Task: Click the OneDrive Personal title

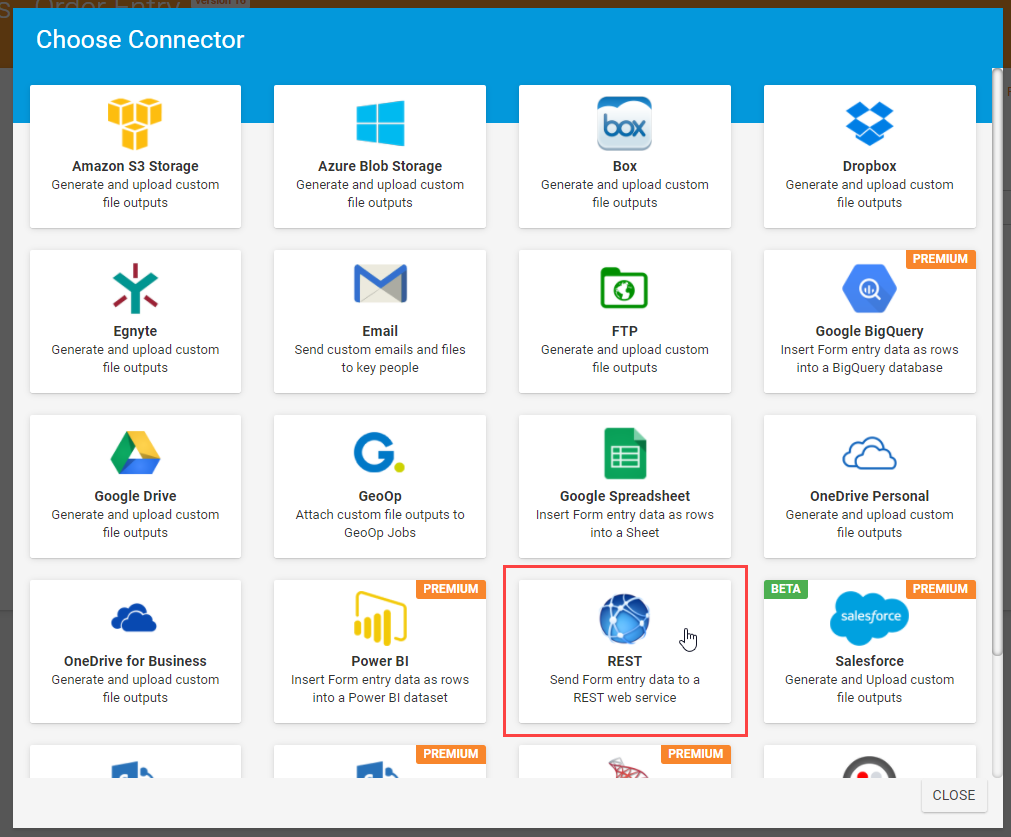Action: click(869, 497)
